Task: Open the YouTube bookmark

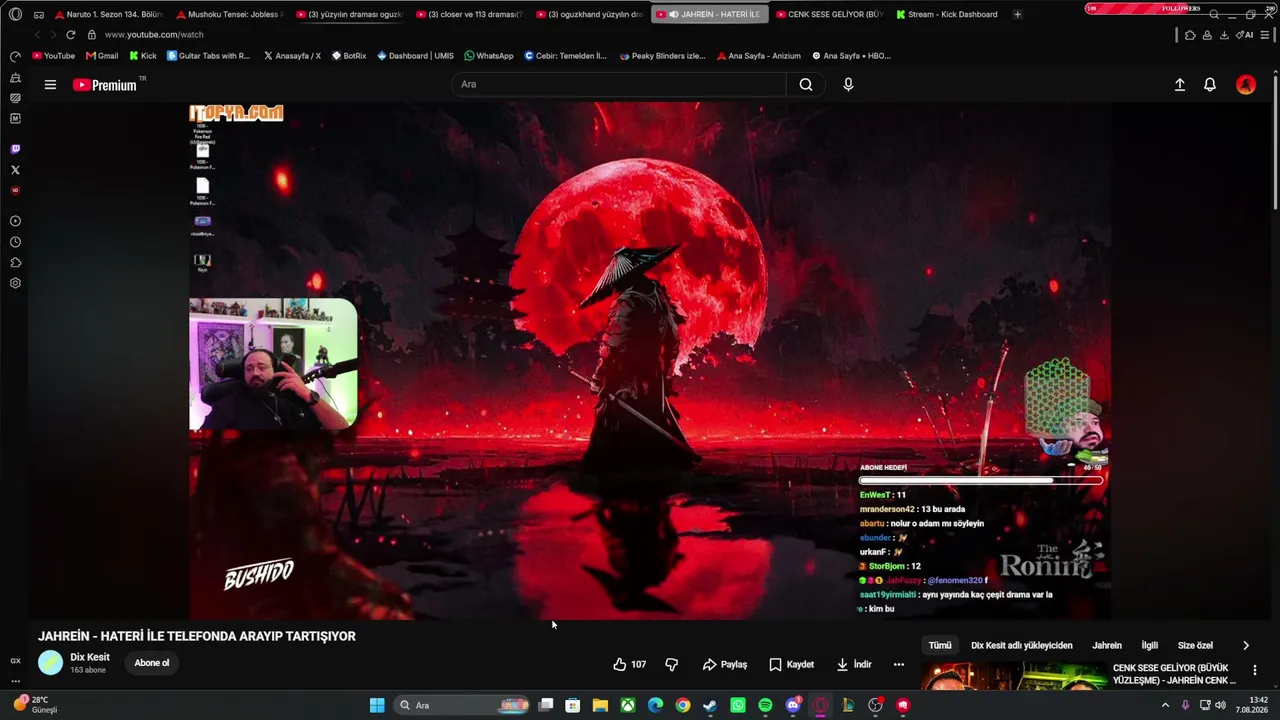Action: click(54, 56)
